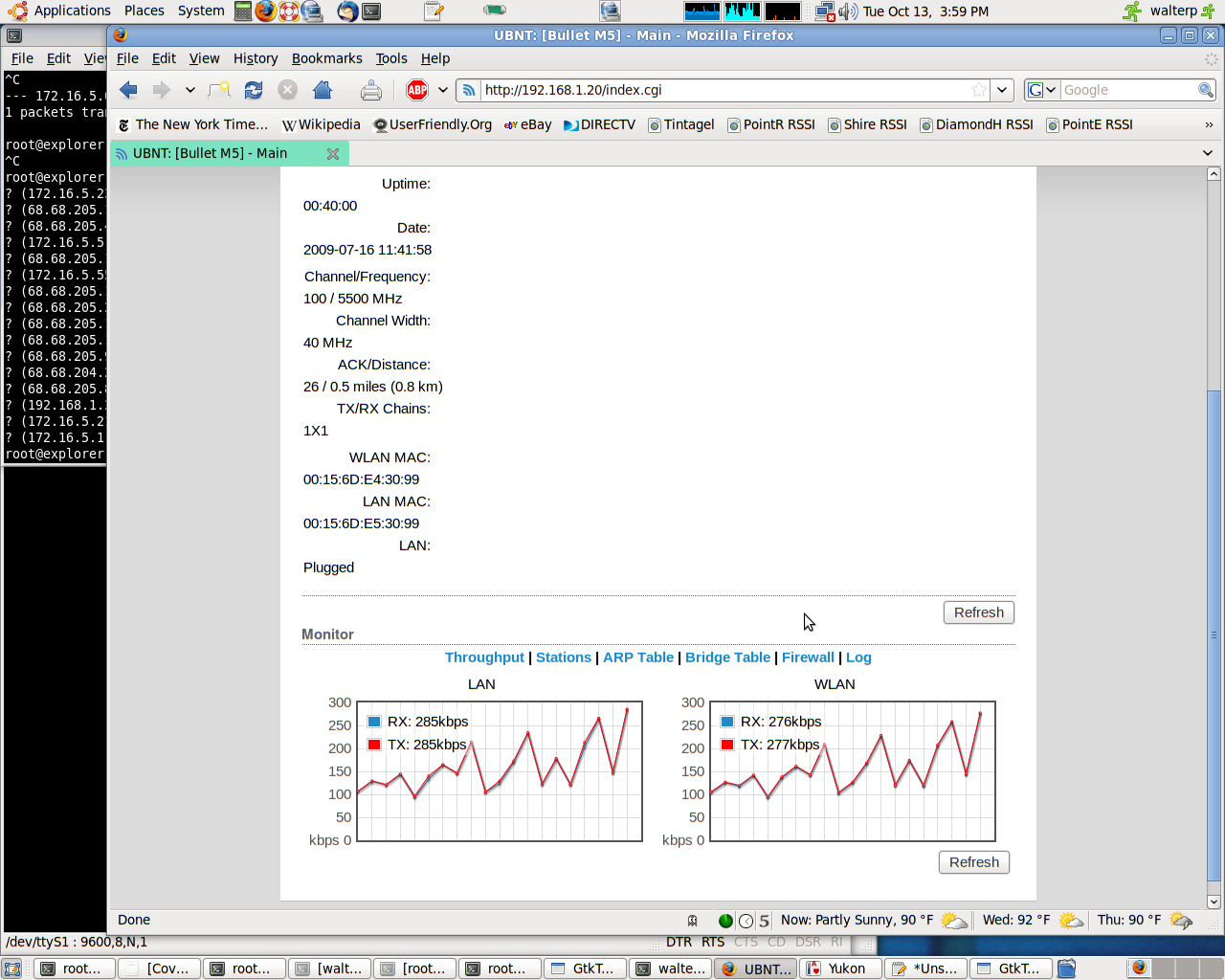Click the network connection icon in panel
This screenshot has height=980, width=1225.
pos(825,11)
